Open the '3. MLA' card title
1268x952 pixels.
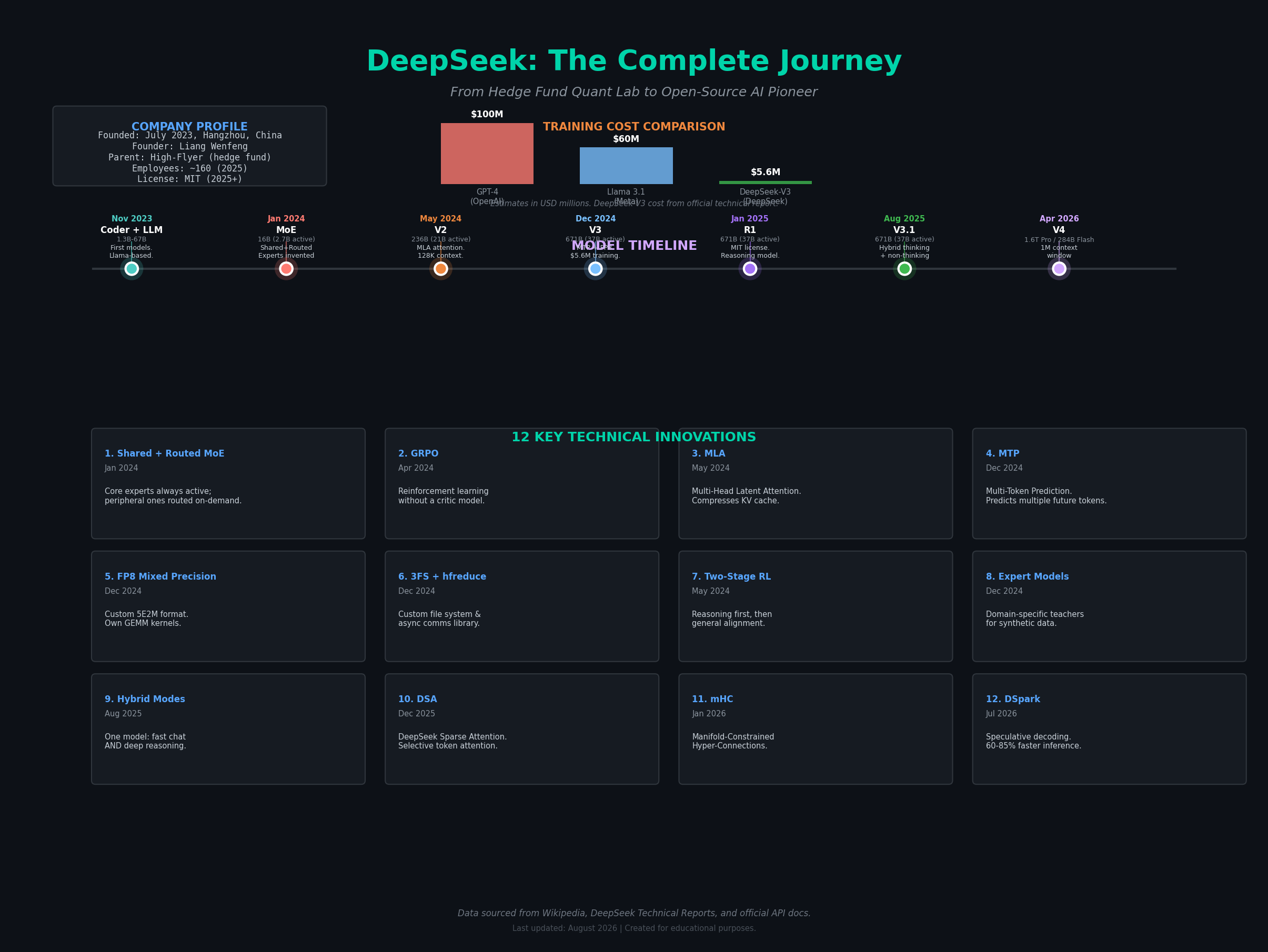(x=709, y=453)
